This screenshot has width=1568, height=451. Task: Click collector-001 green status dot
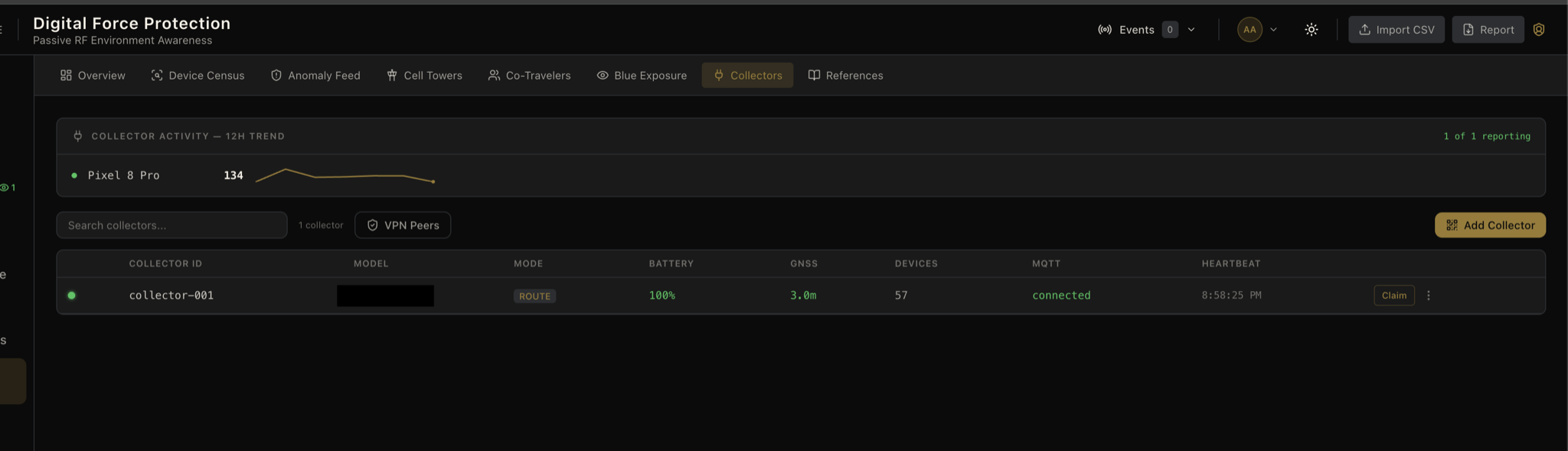click(x=71, y=296)
